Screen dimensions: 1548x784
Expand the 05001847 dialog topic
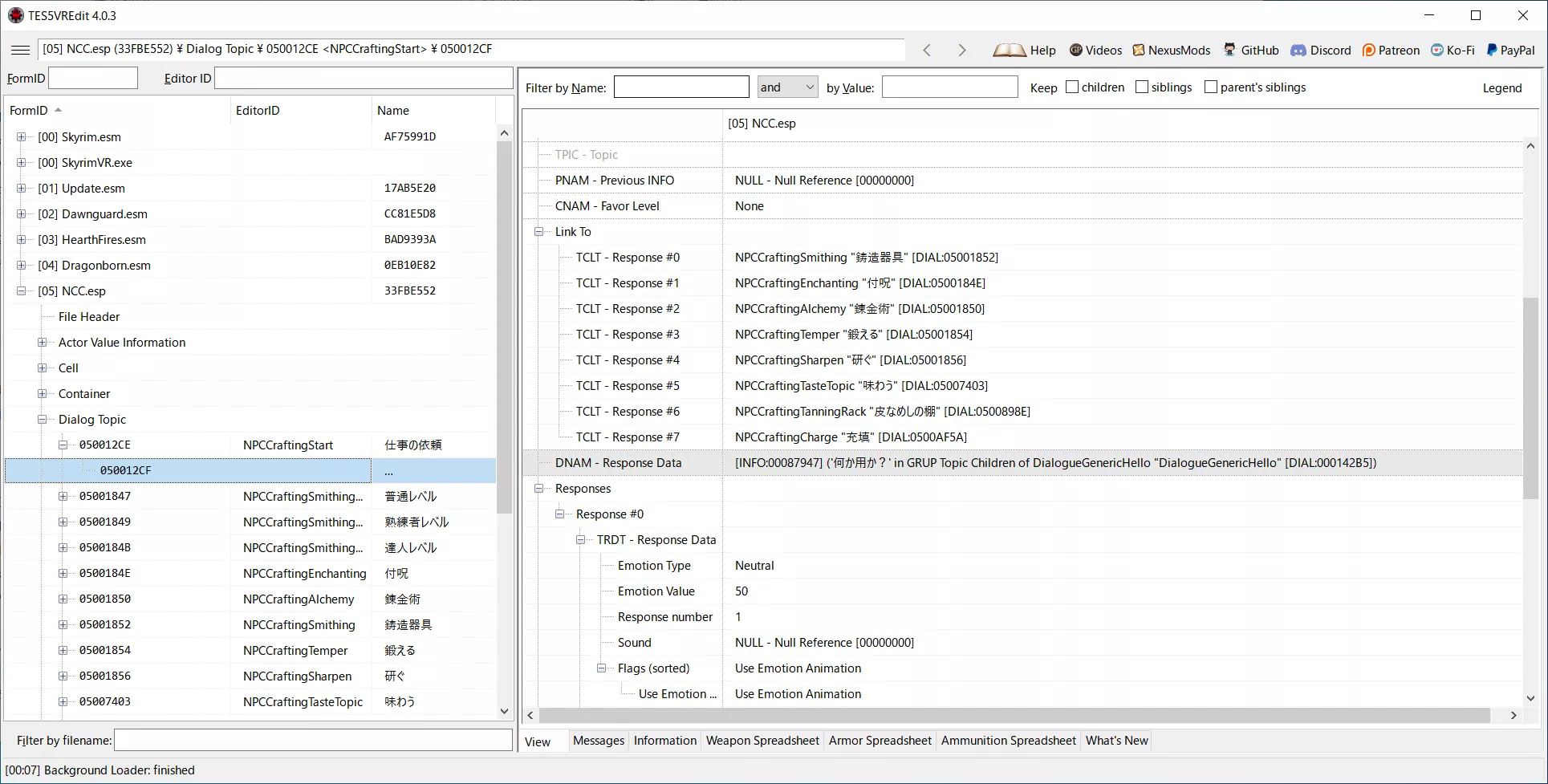pyautogui.click(x=63, y=497)
